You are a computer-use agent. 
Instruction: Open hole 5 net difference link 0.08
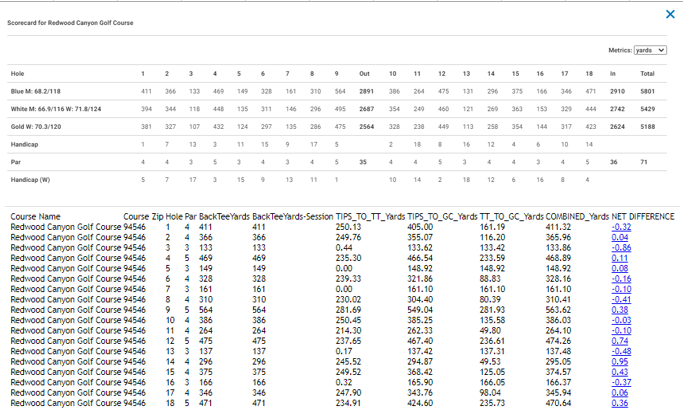(619, 268)
